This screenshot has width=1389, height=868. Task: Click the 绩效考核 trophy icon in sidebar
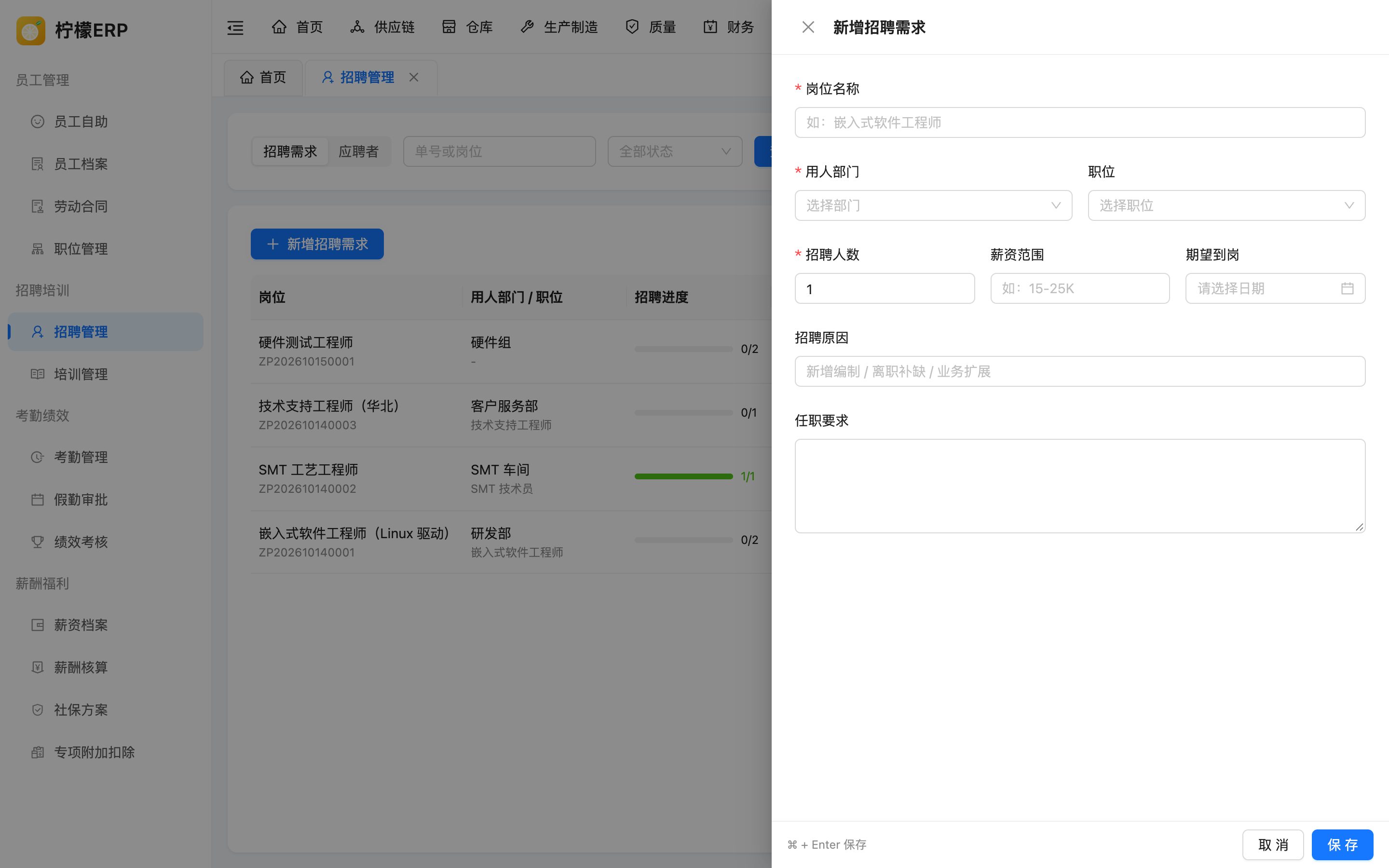(37, 542)
